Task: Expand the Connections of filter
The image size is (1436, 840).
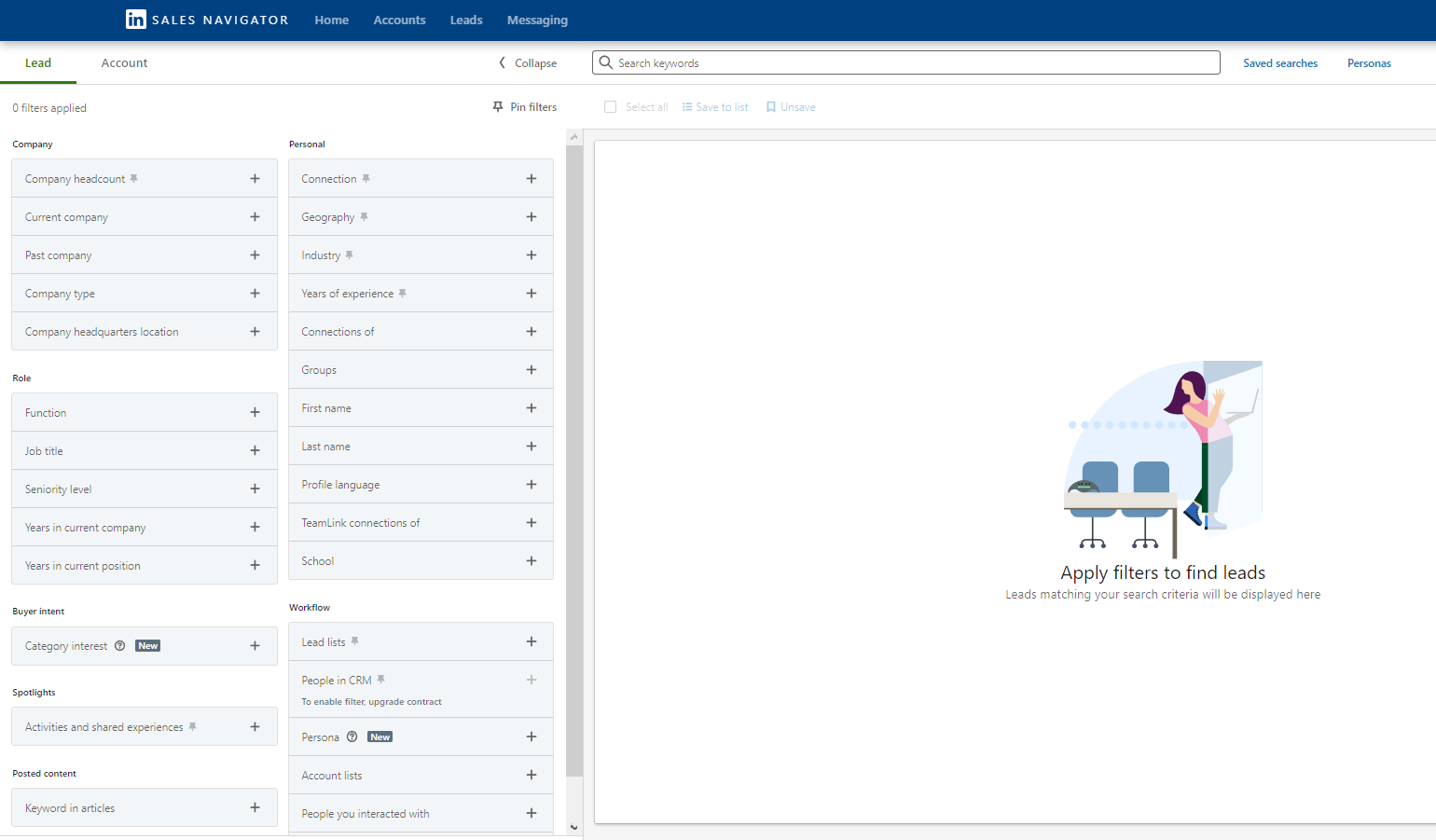Action: pyautogui.click(x=421, y=331)
